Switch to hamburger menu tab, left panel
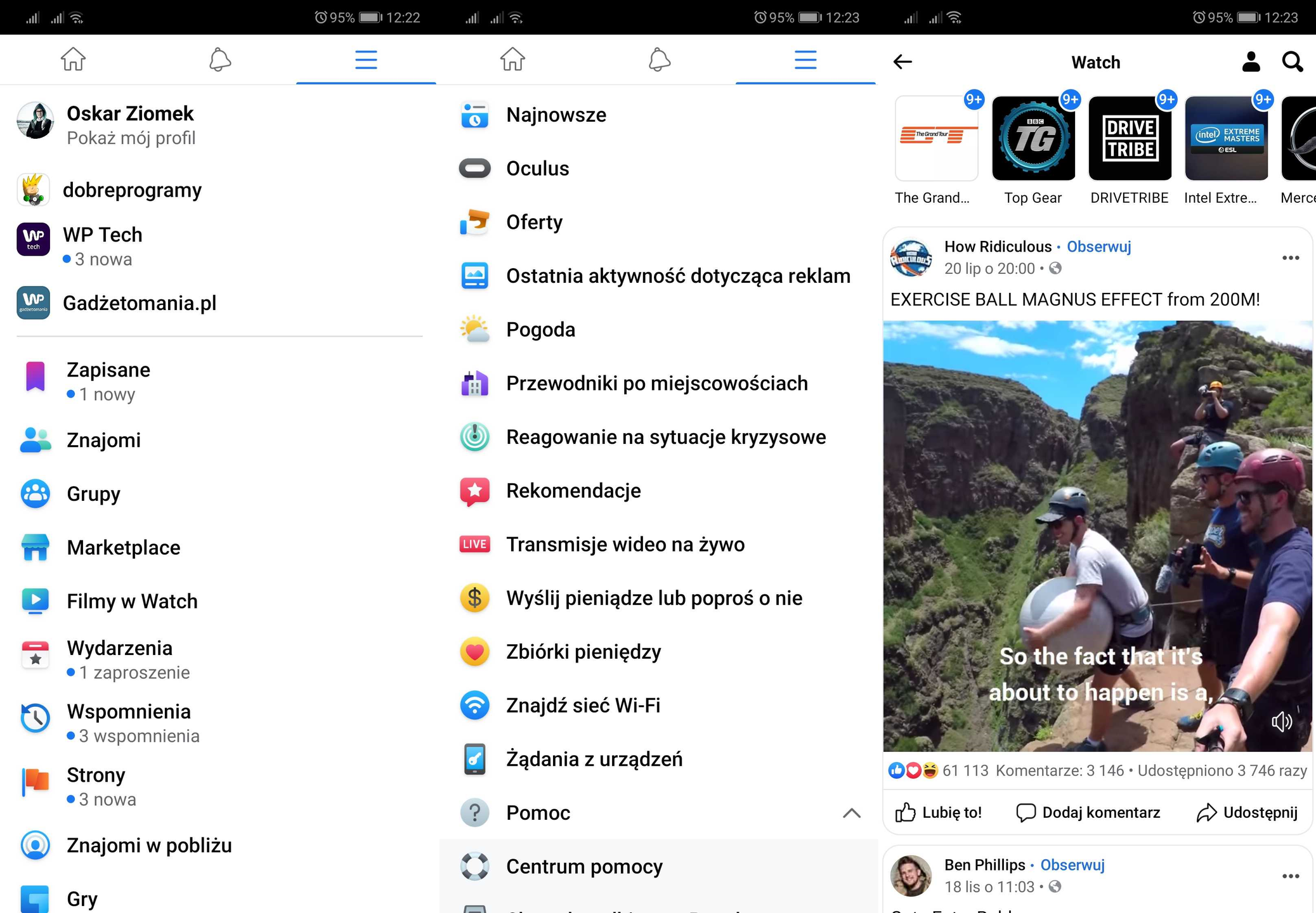 click(x=366, y=60)
